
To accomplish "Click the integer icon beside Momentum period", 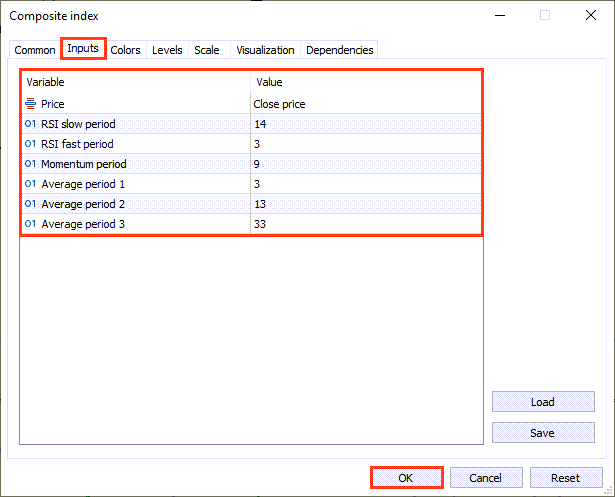I will pyautogui.click(x=30, y=164).
